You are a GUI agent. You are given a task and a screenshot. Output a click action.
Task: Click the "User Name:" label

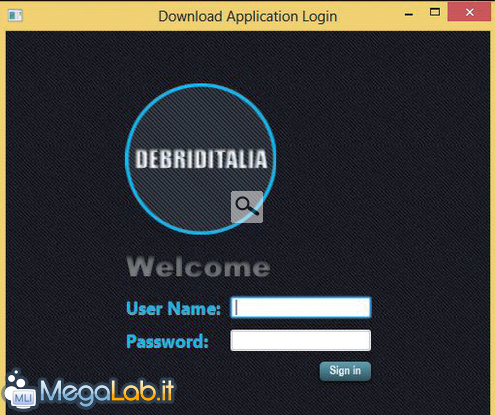(x=173, y=308)
